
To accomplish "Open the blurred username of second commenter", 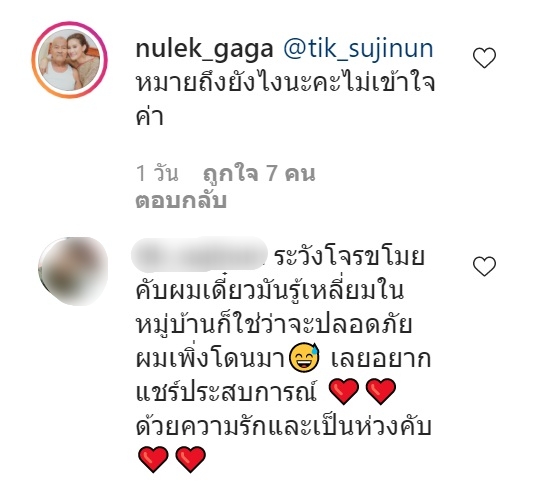I will point(200,254).
